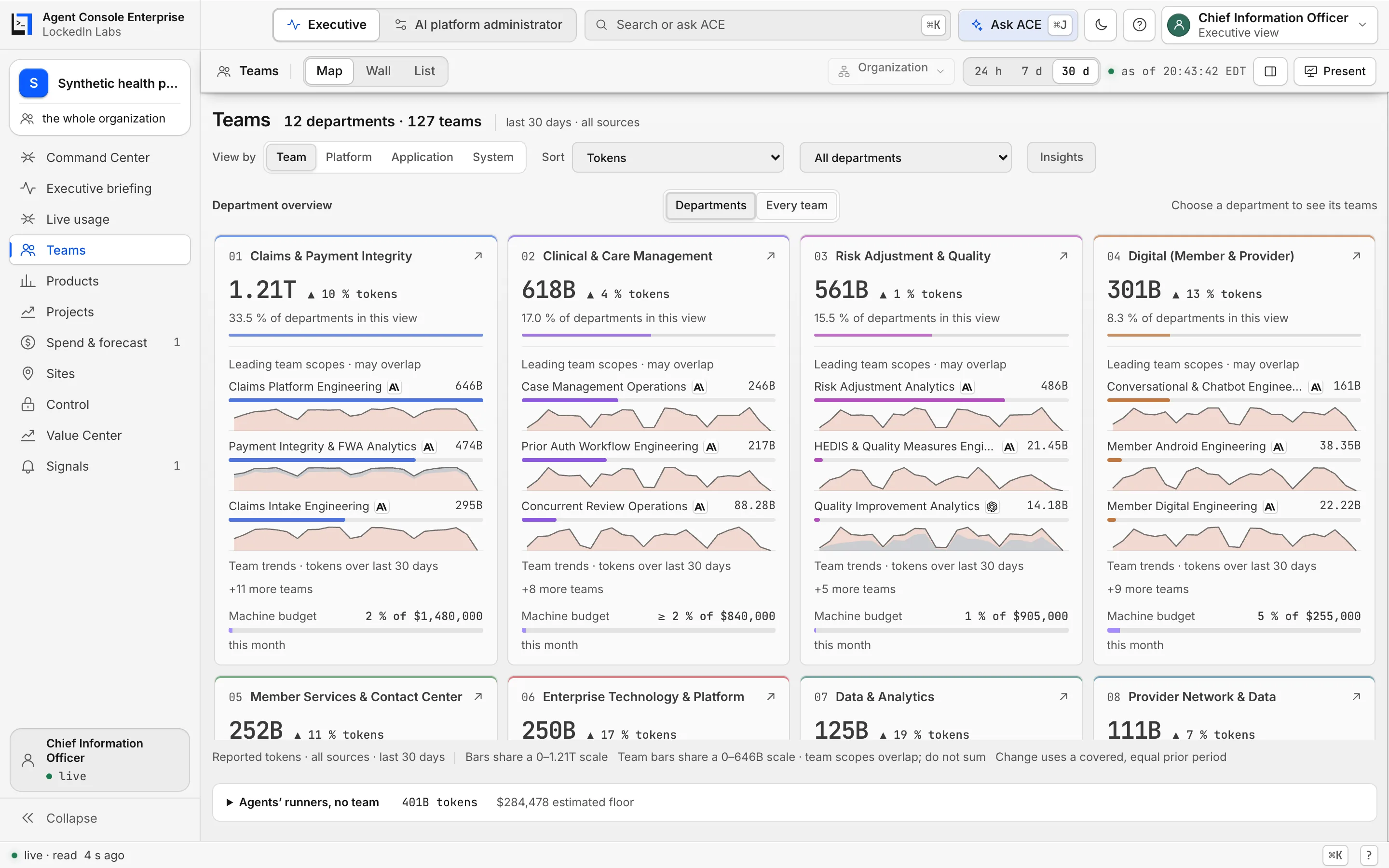Open the Sort Tokens dropdown
Image resolution: width=1389 pixels, height=868 pixels.
click(678, 157)
